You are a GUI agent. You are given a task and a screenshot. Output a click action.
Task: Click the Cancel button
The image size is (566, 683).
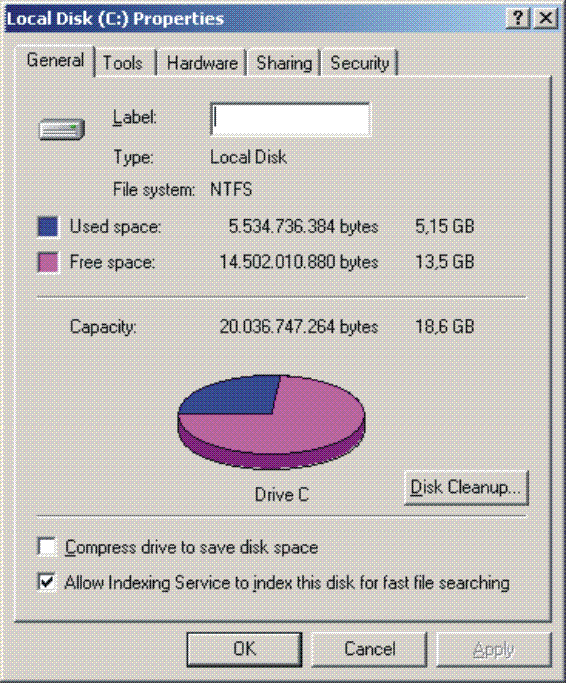(x=369, y=649)
